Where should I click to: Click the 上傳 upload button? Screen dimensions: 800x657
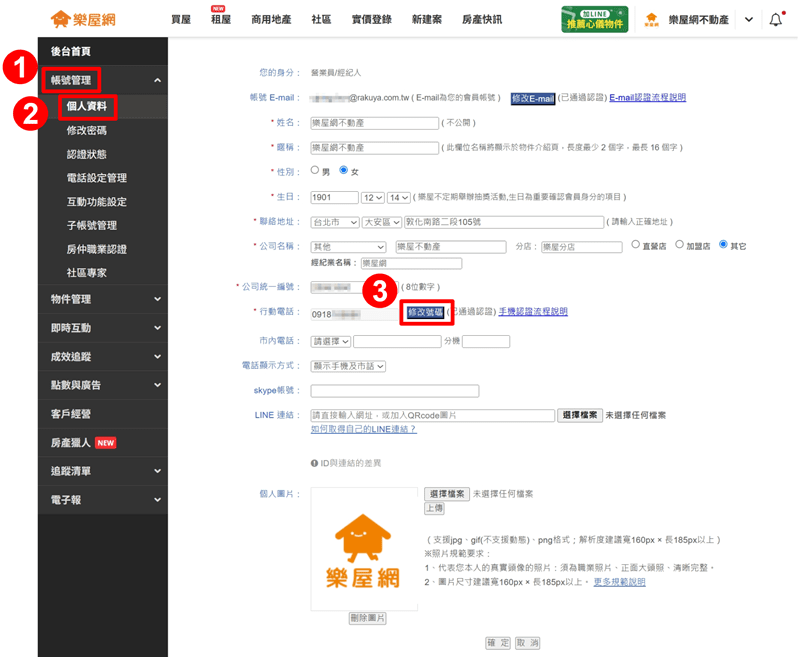click(435, 508)
